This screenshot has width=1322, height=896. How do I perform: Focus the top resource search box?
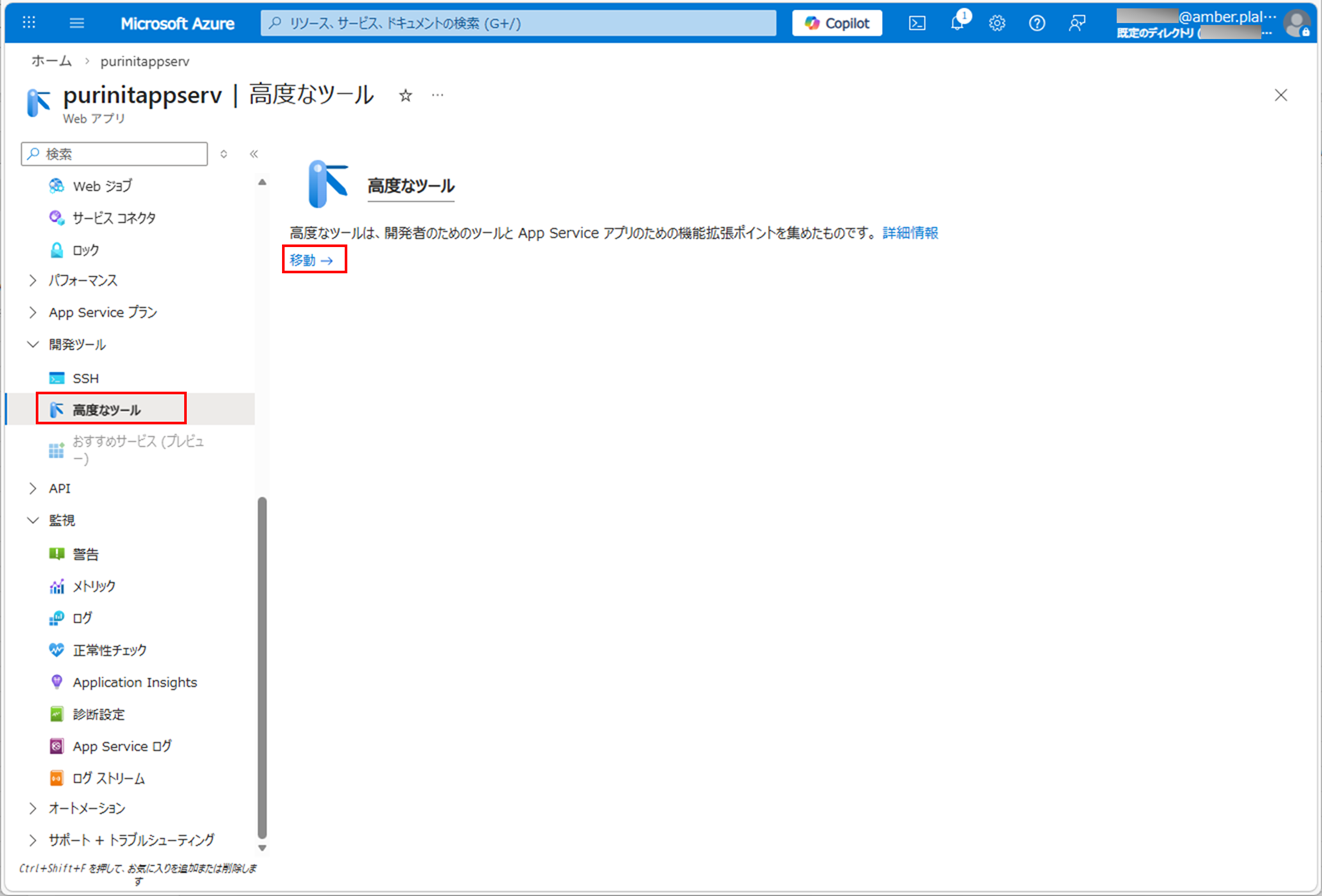click(x=518, y=23)
